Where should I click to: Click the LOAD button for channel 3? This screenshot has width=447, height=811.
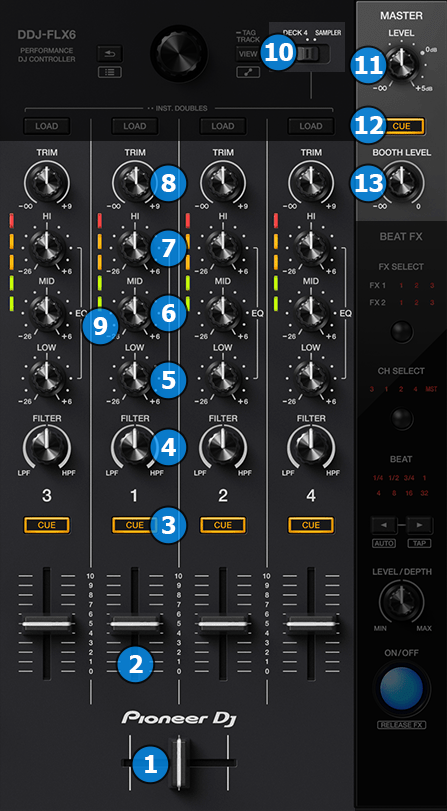pyautogui.click(x=47, y=126)
